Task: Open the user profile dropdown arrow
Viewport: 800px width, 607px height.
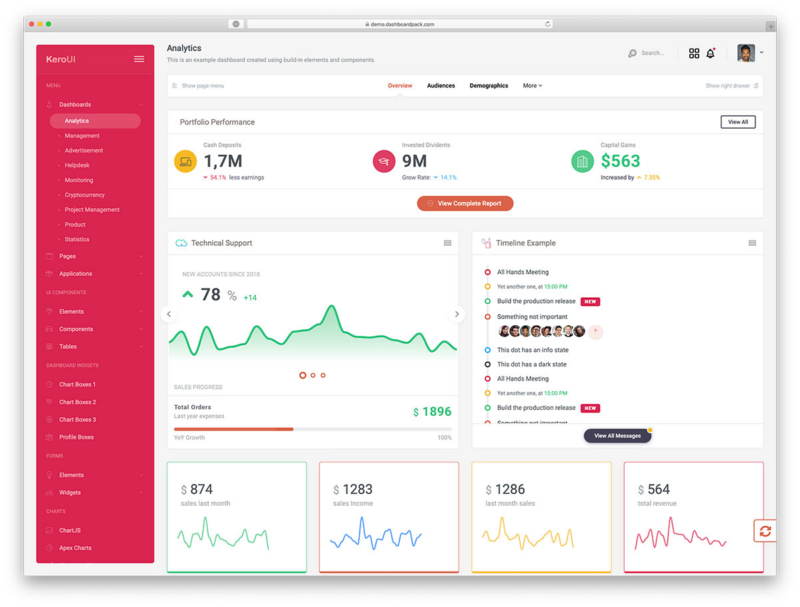Action: pyautogui.click(x=761, y=53)
